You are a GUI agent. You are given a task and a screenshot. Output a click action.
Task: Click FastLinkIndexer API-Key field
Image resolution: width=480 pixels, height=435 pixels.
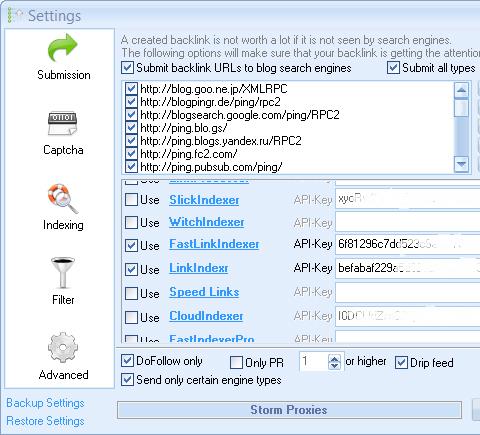pos(407,244)
